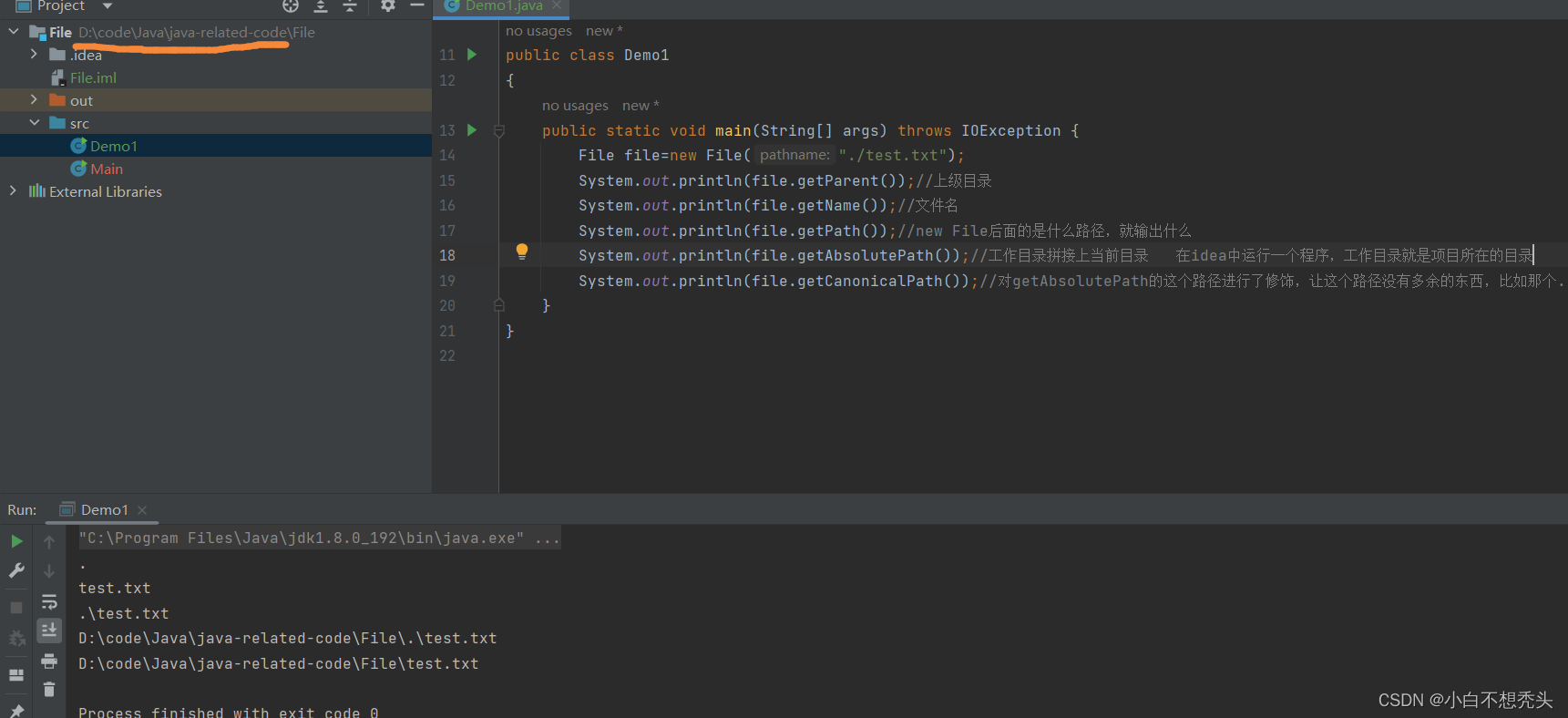Image resolution: width=1568 pixels, height=718 pixels.
Task: Switch to the Demo1.java editor tab
Action: [504, 6]
